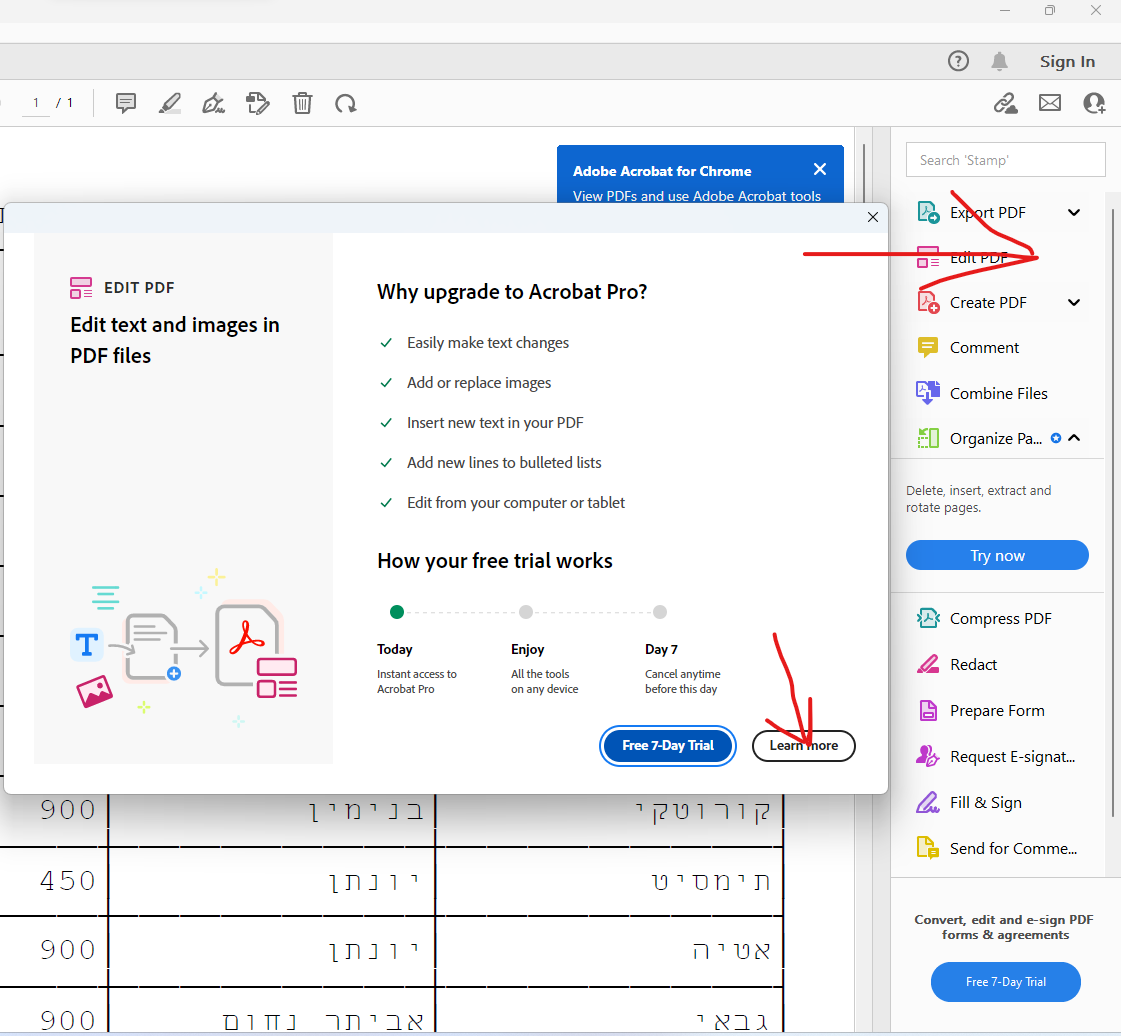Open the Create PDF tool
This screenshot has width=1121, height=1036.
pyautogui.click(x=987, y=302)
